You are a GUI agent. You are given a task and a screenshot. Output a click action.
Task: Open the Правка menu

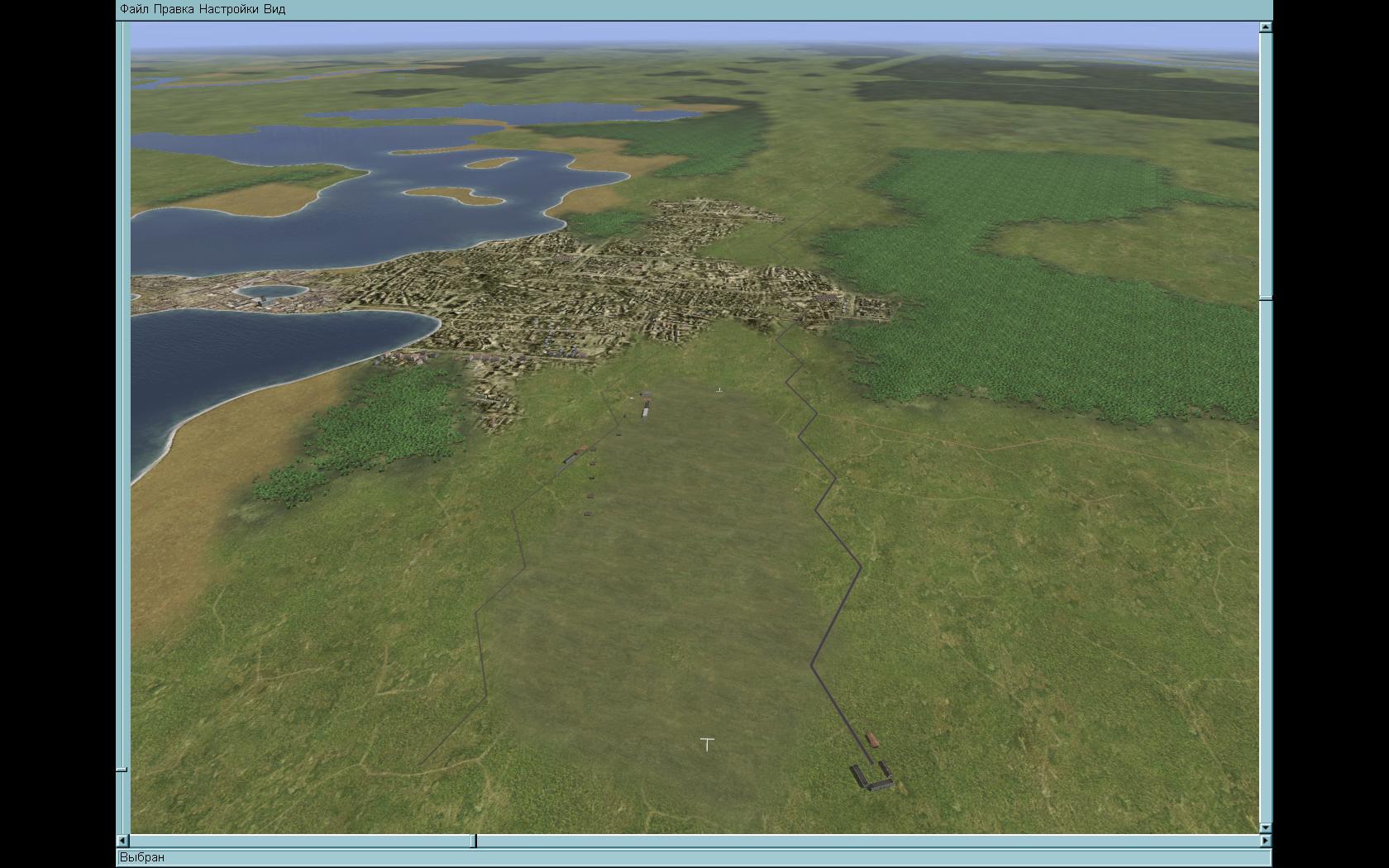point(174,9)
